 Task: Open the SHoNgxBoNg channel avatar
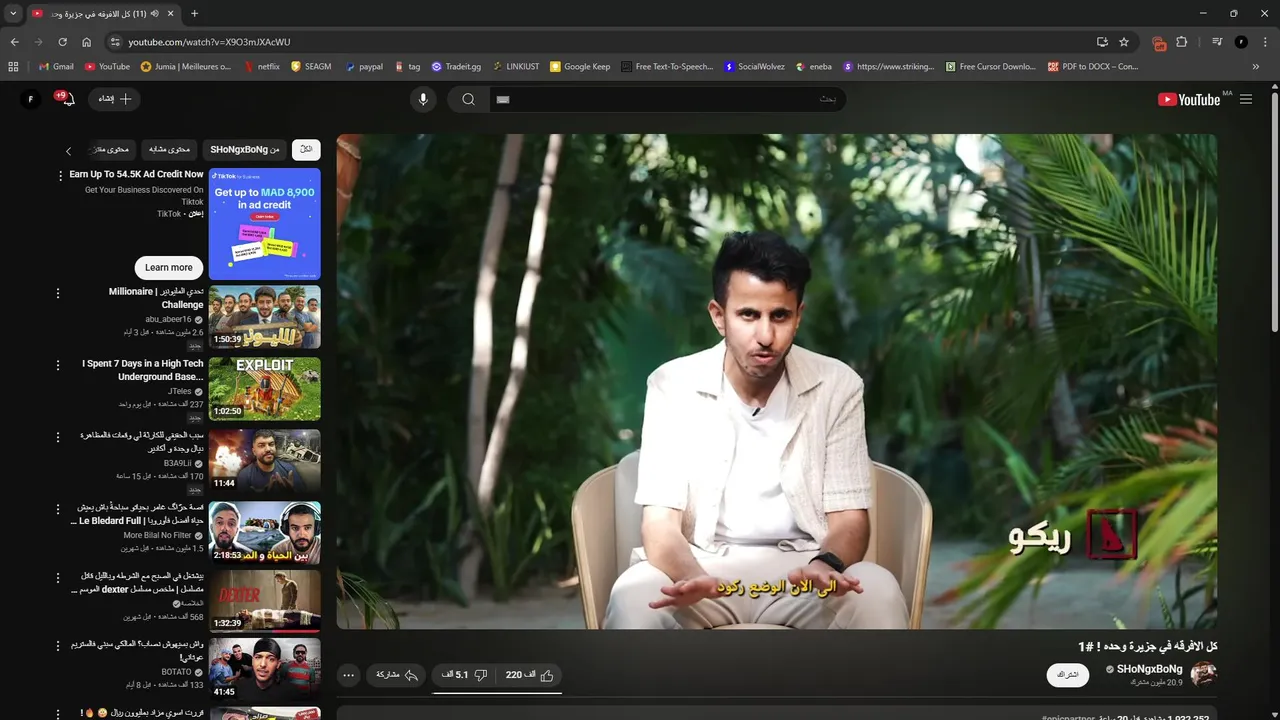click(1203, 674)
